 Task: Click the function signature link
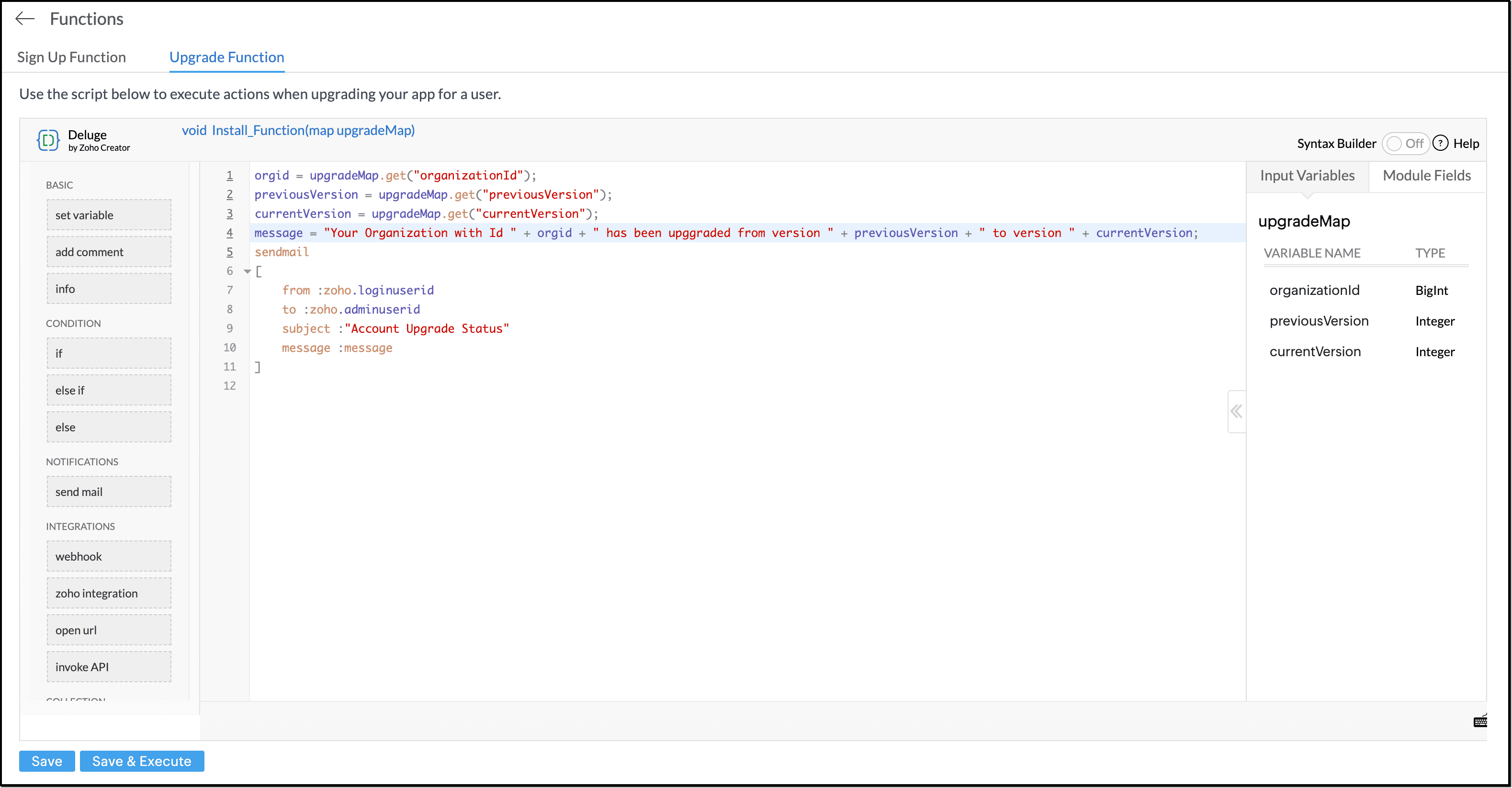[298, 130]
